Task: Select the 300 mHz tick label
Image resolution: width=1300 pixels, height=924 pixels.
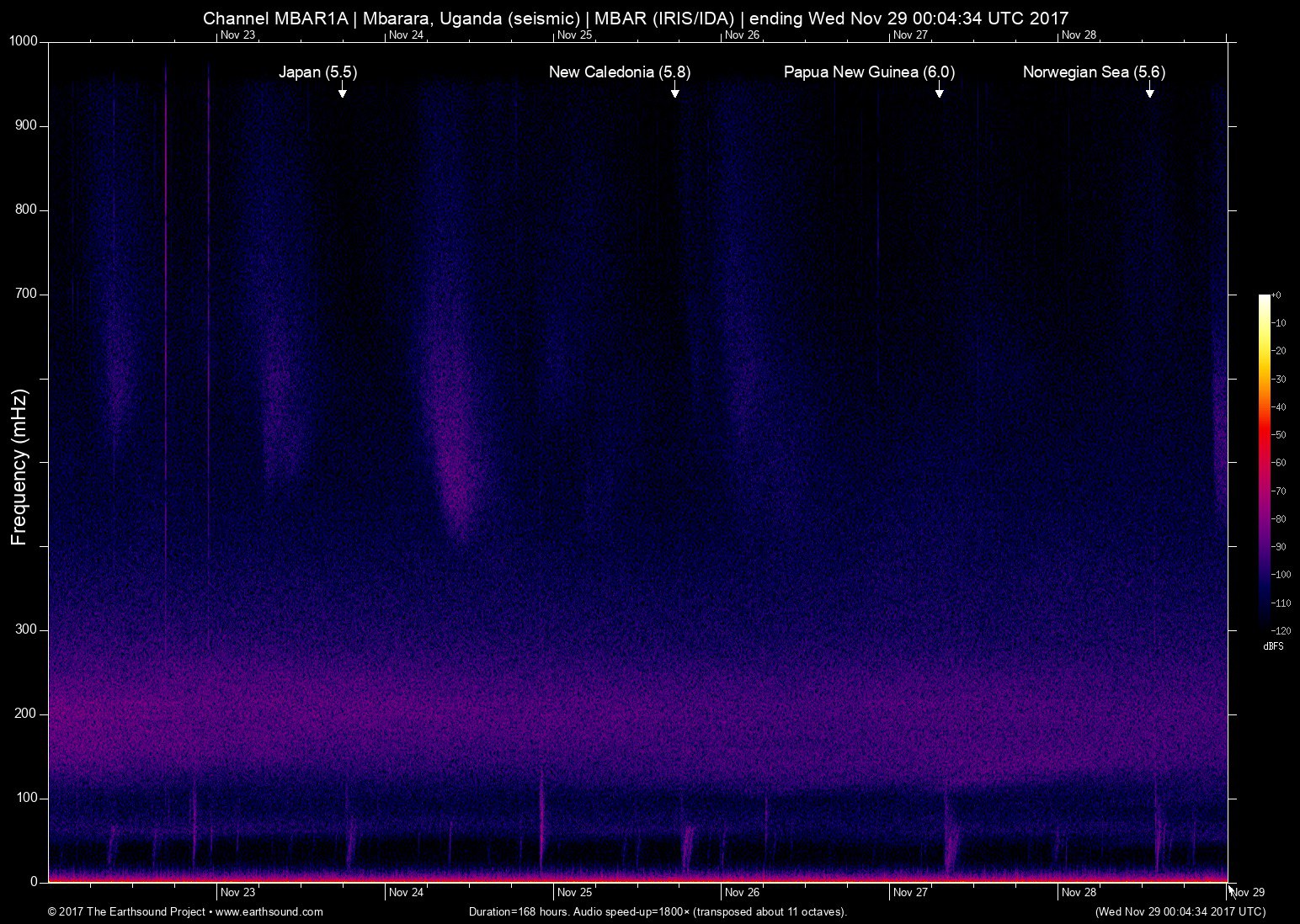Action: 27,629
